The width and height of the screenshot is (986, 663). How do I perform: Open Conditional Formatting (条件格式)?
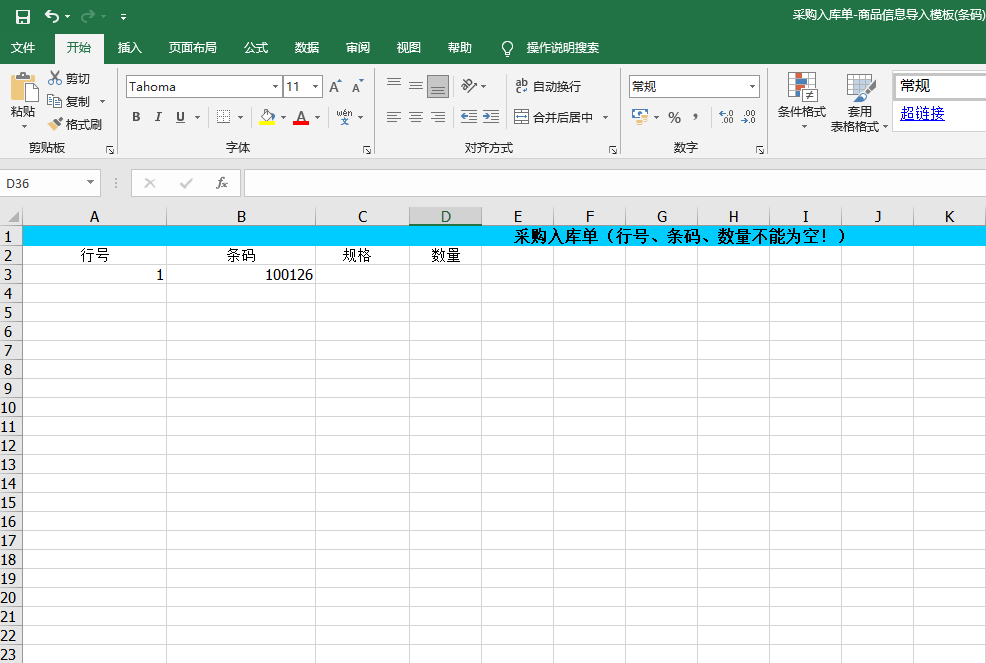(802, 100)
